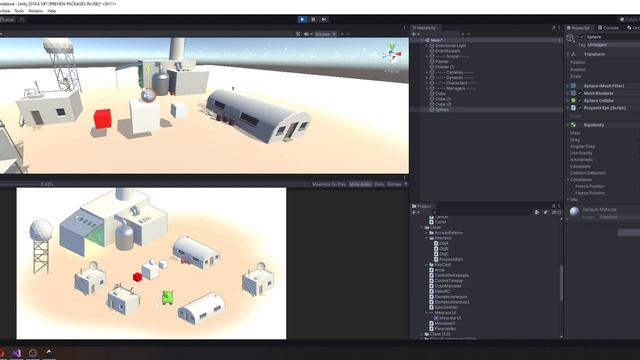Image resolution: width=640 pixels, height=360 pixels.
Task: Click the Proyectil Ejm script icon
Action: [573, 108]
